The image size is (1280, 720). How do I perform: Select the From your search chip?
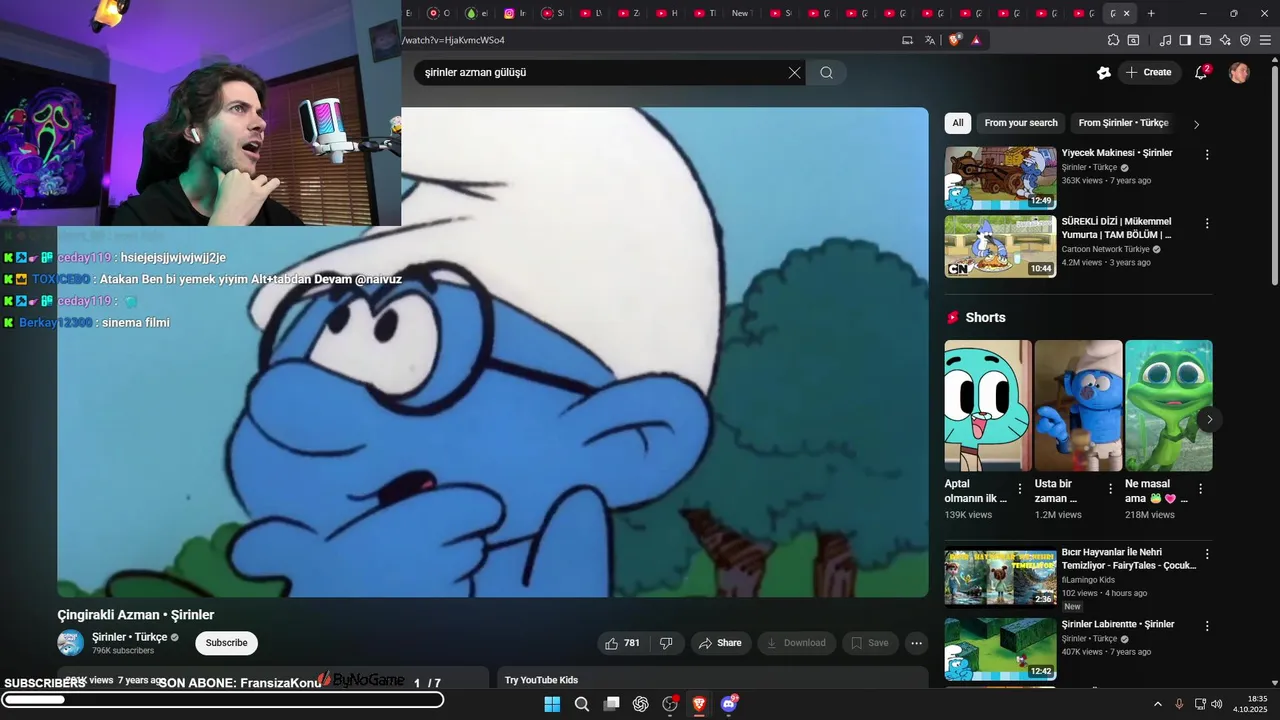tap(1020, 123)
